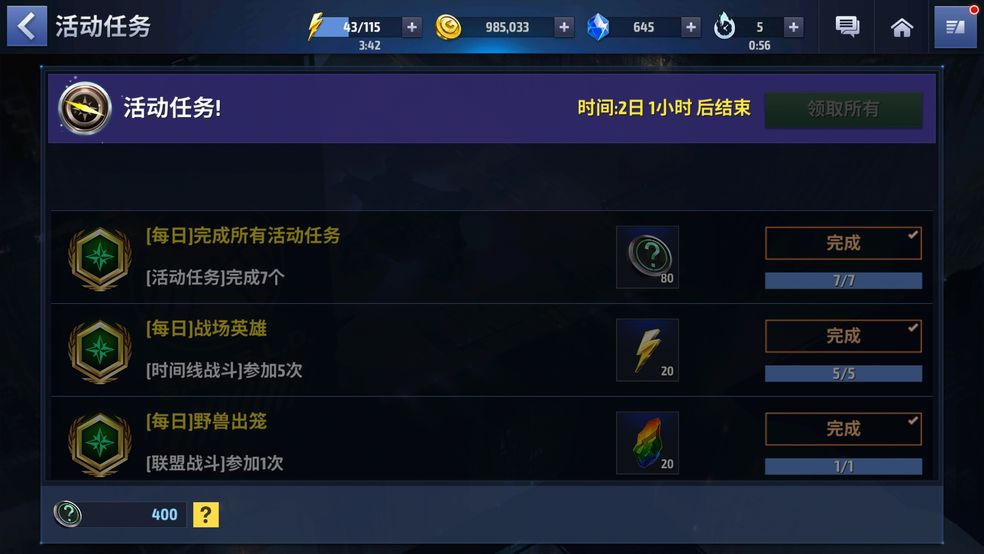Open the chat speech bubble icon

click(x=847, y=26)
